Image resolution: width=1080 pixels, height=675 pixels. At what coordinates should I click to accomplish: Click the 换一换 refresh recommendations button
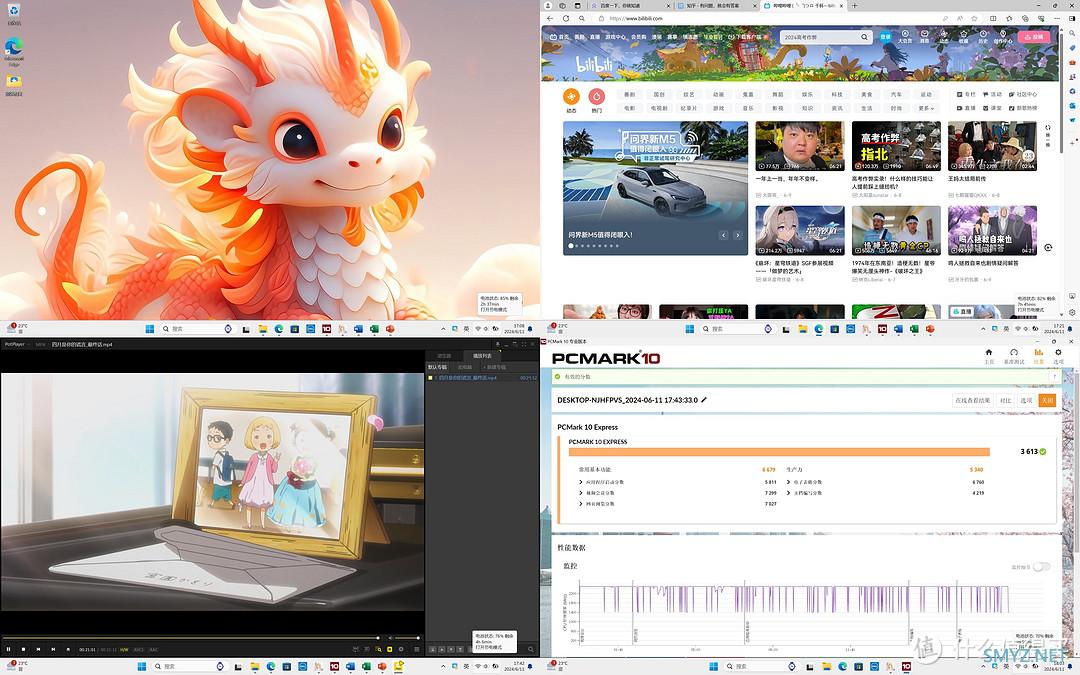[x=1048, y=136]
